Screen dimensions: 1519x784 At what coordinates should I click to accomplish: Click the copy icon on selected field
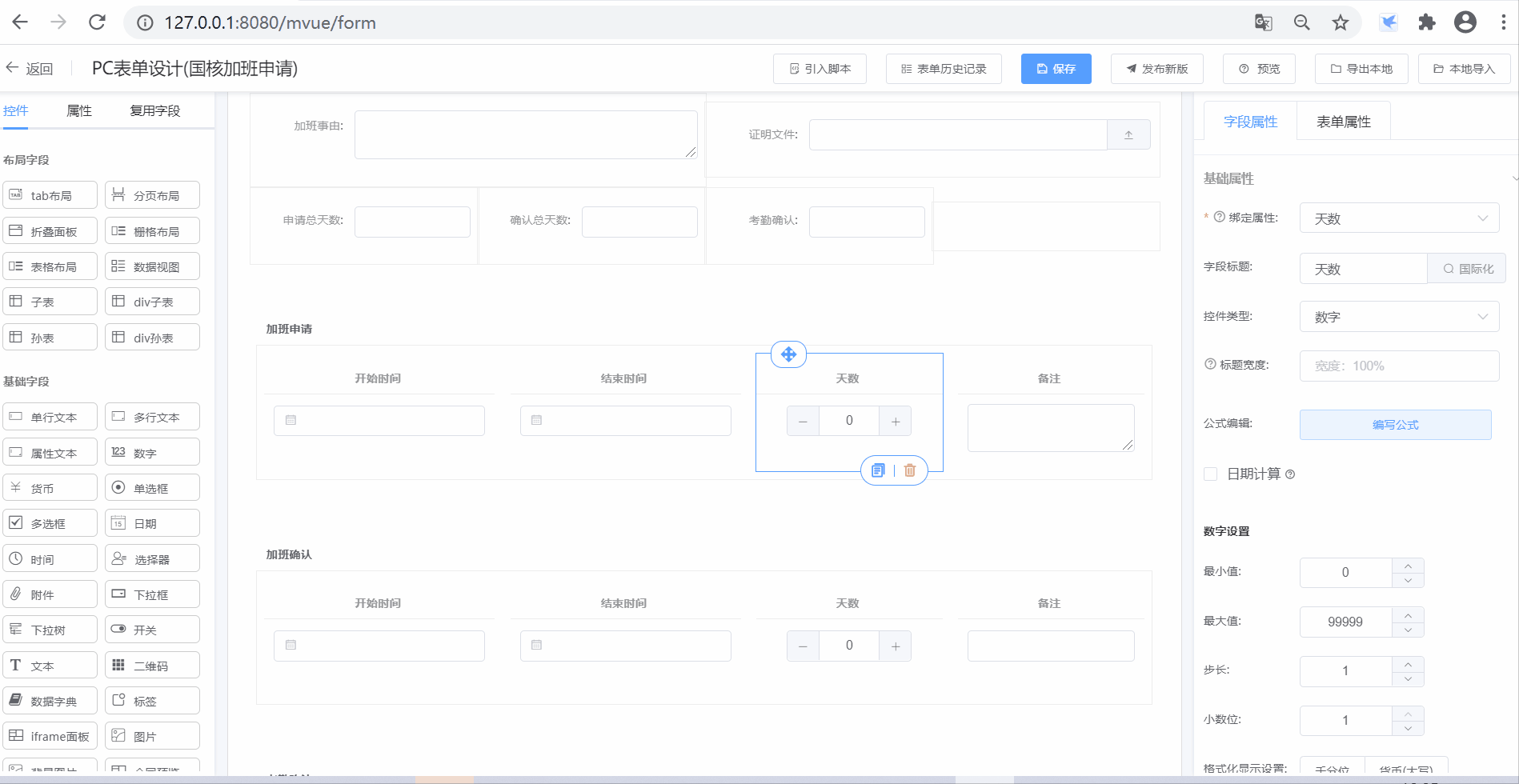[x=878, y=470]
